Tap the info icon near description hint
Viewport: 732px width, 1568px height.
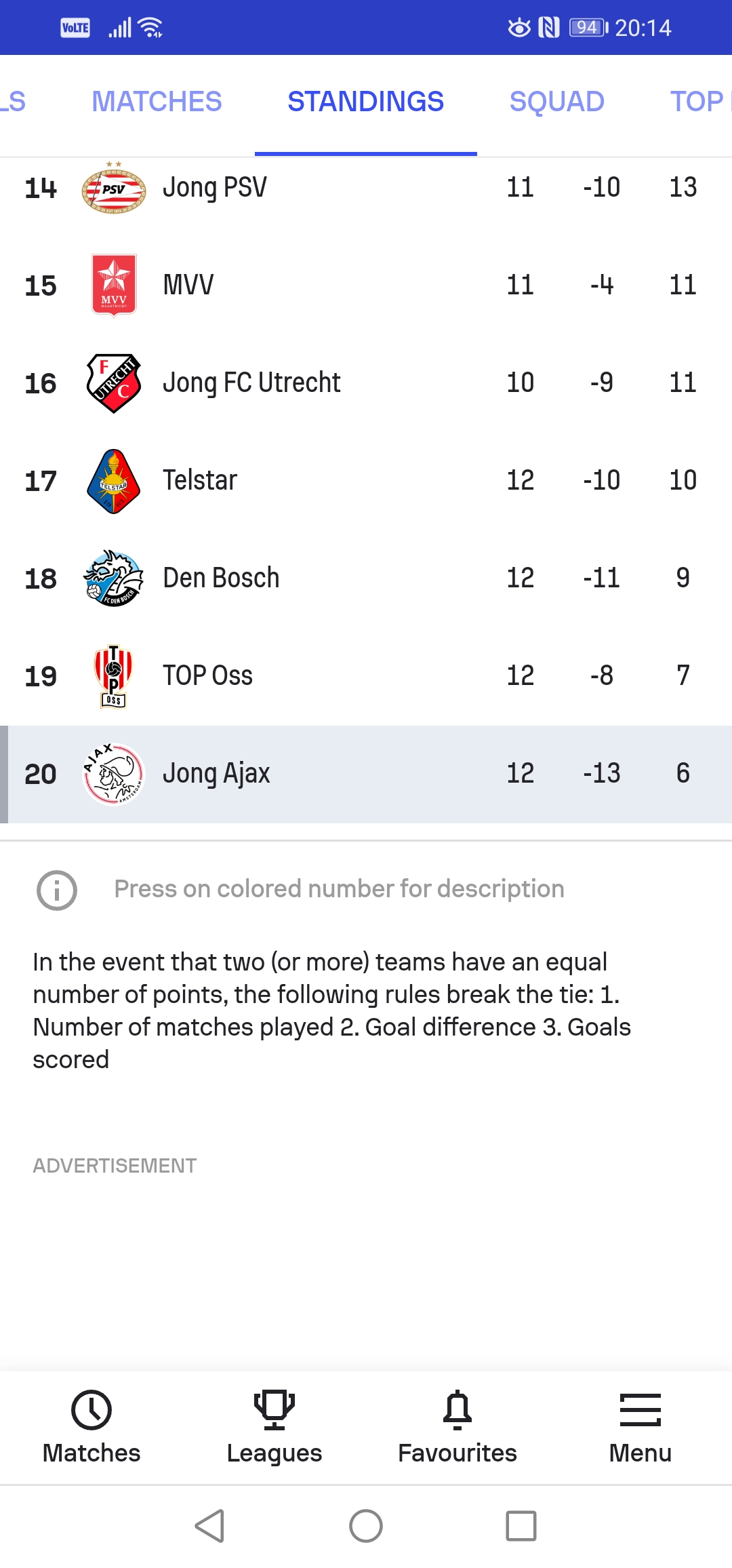[x=57, y=890]
